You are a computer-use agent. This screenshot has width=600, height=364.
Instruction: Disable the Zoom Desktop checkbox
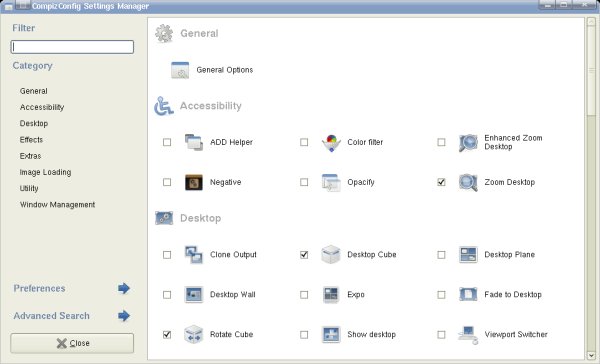441,182
